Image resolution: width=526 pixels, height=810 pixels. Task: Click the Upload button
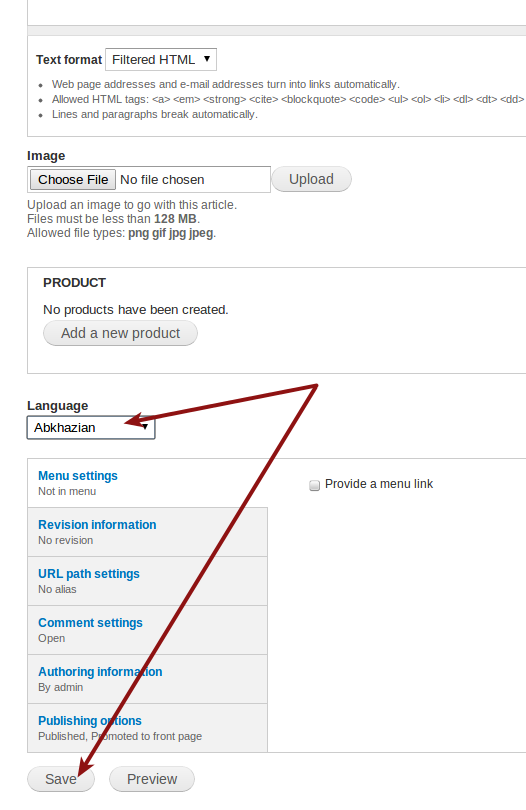(x=312, y=179)
